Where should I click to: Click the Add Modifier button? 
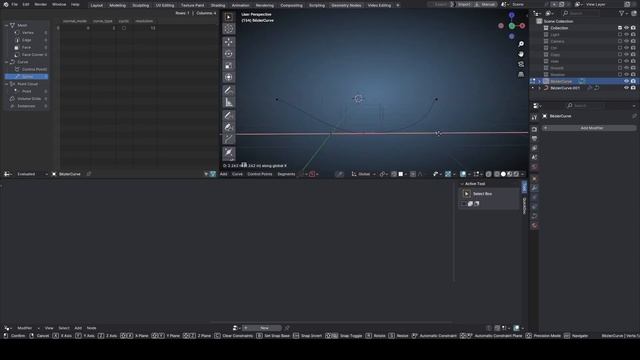tap(589, 128)
